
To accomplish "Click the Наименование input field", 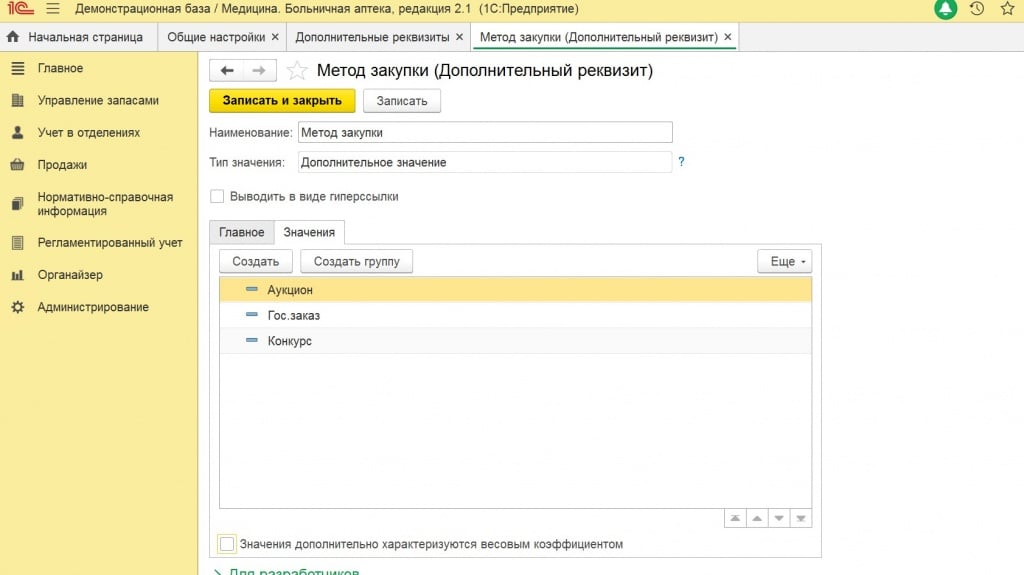I will pyautogui.click(x=485, y=132).
